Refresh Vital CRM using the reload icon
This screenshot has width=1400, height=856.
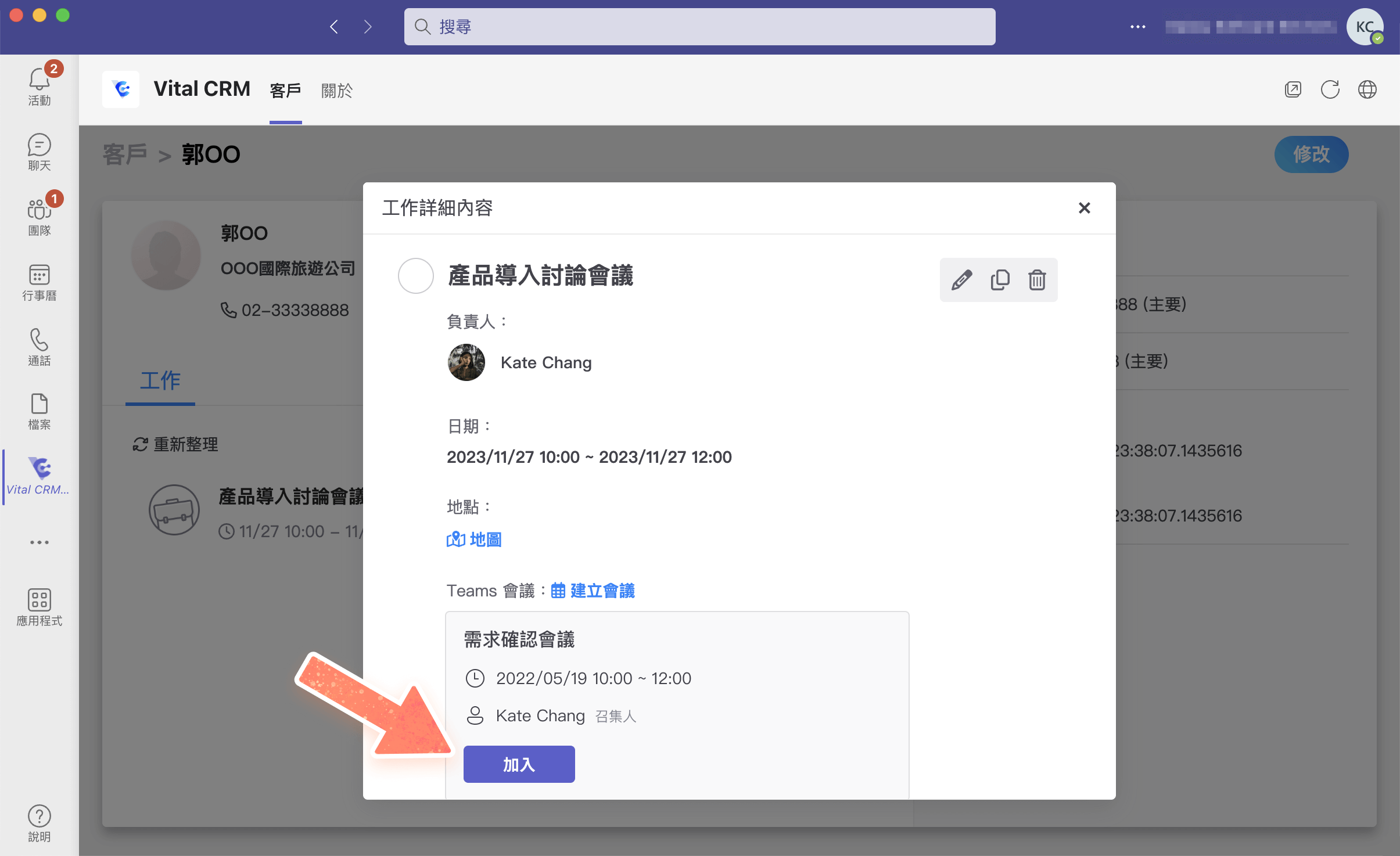point(1330,89)
